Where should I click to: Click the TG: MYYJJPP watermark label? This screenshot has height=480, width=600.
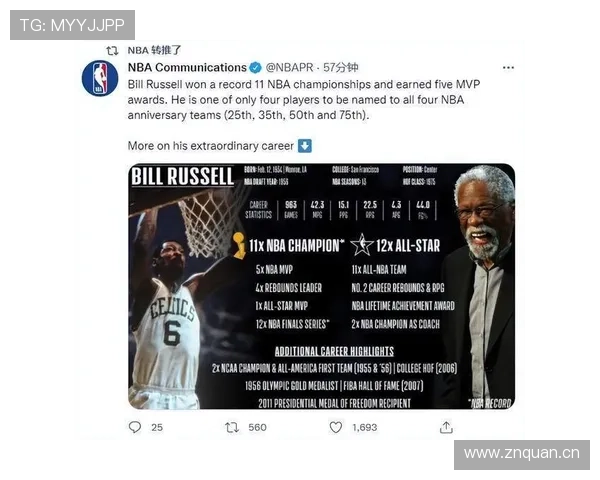click(72, 25)
